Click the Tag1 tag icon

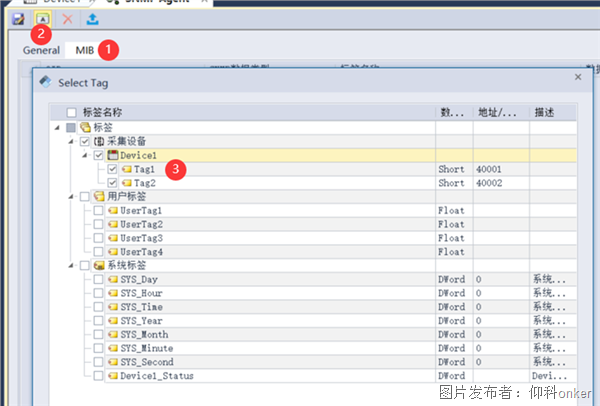tap(126, 170)
